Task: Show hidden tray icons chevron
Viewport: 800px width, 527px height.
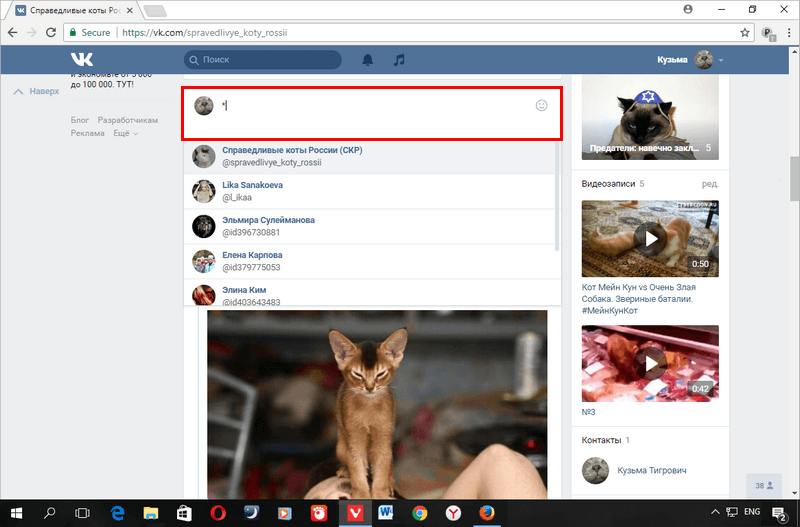Action: click(x=715, y=512)
